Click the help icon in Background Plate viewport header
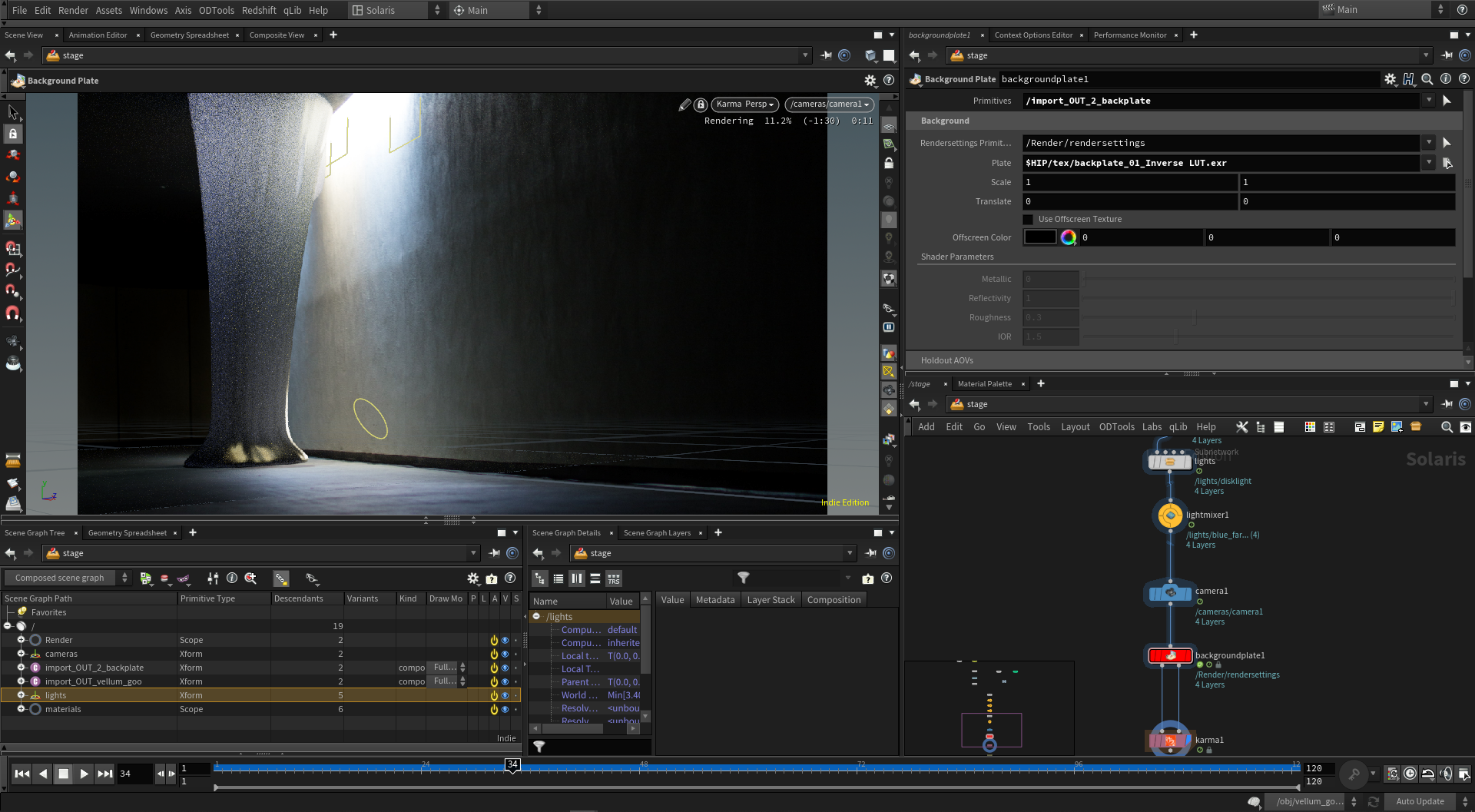This screenshot has width=1475, height=812. (889, 80)
